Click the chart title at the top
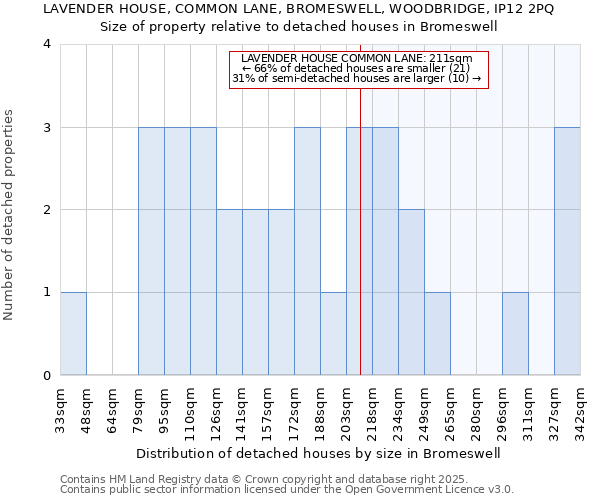Viewport: 600px width, 500px height. (x=300, y=17)
